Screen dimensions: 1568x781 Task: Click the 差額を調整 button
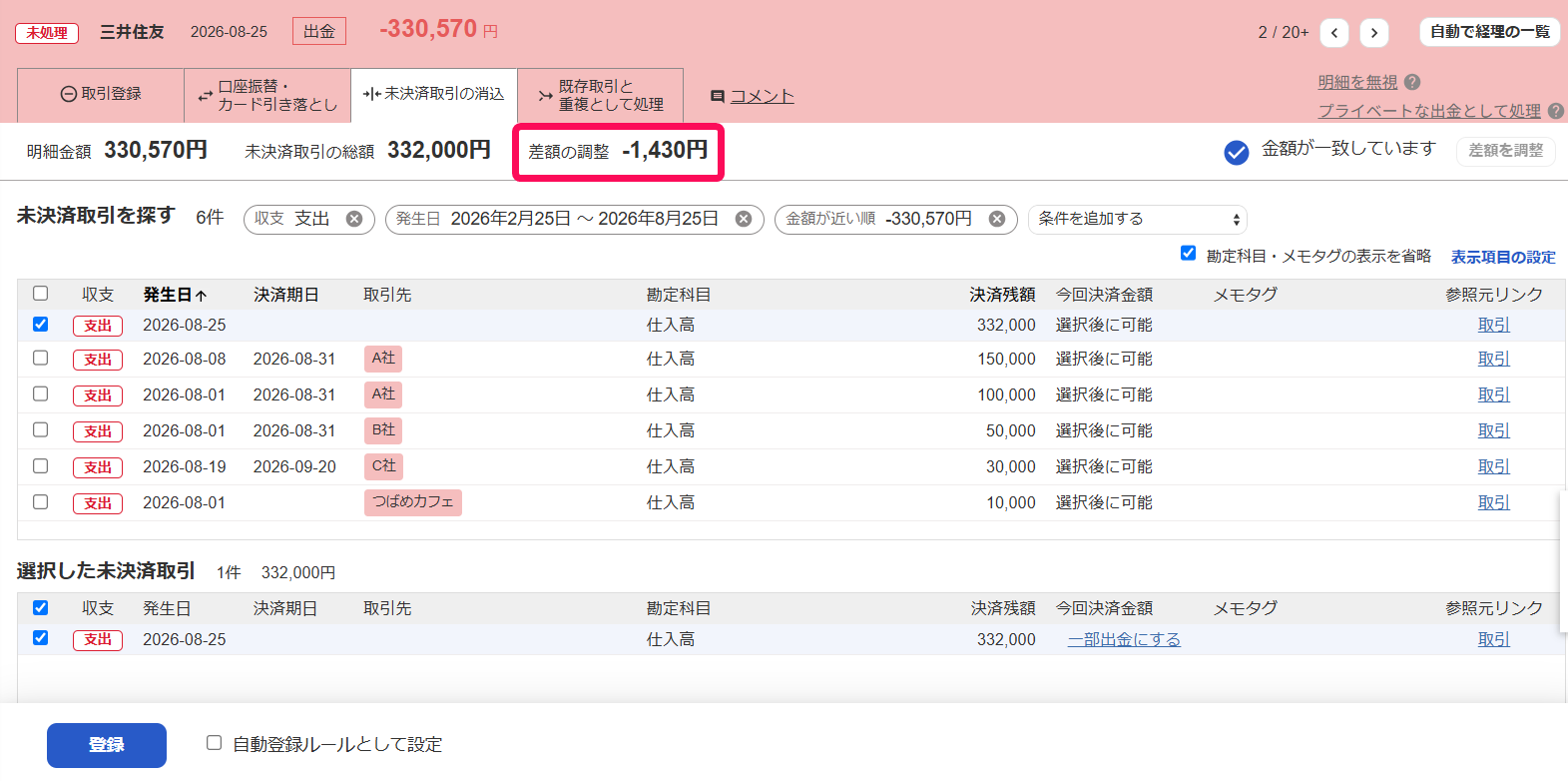pyautogui.click(x=1505, y=151)
